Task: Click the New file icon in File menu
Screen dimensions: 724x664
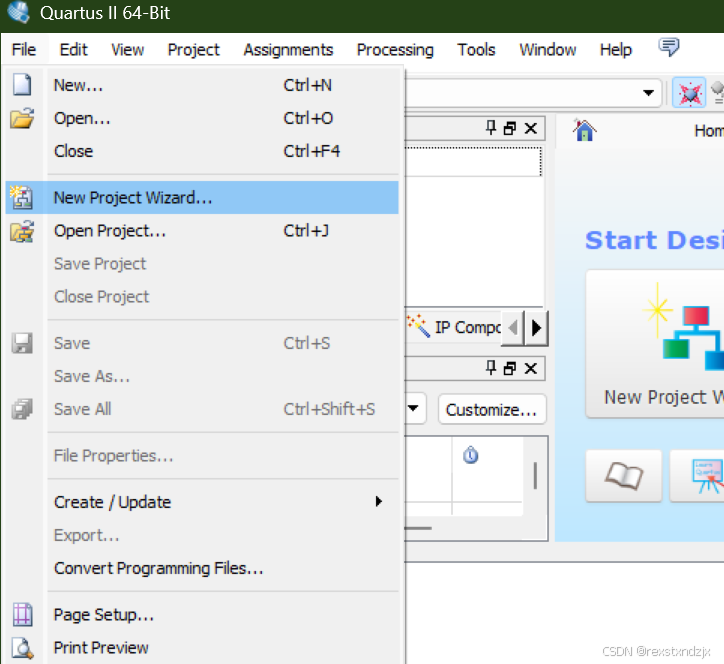Action: pos(22,85)
